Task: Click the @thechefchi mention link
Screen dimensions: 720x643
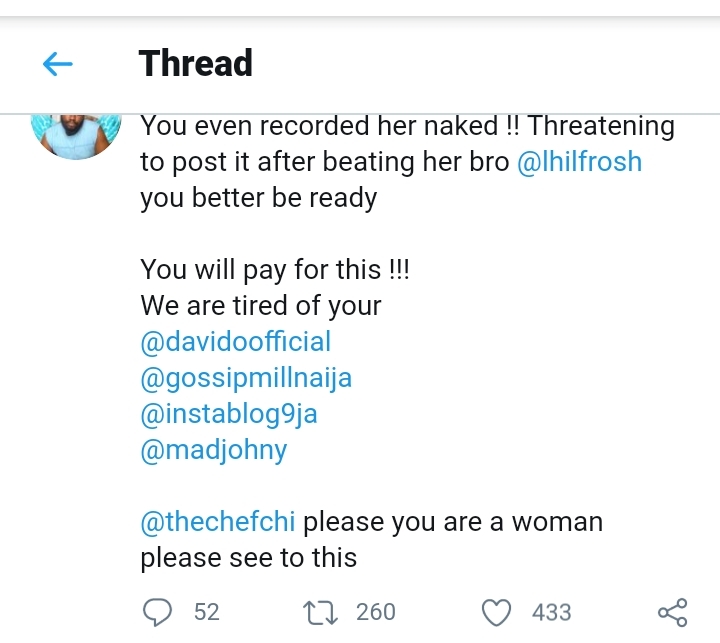Action: click(x=218, y=522)
